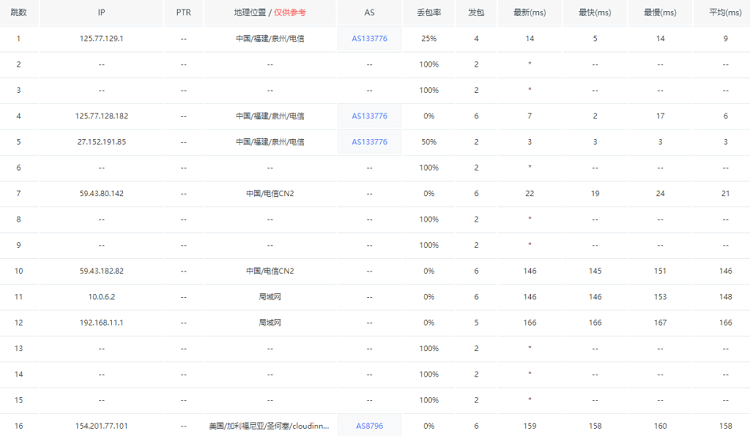Click slowest latency 167 in hop 12
This screenshot has width=750, height=436.
660,323
